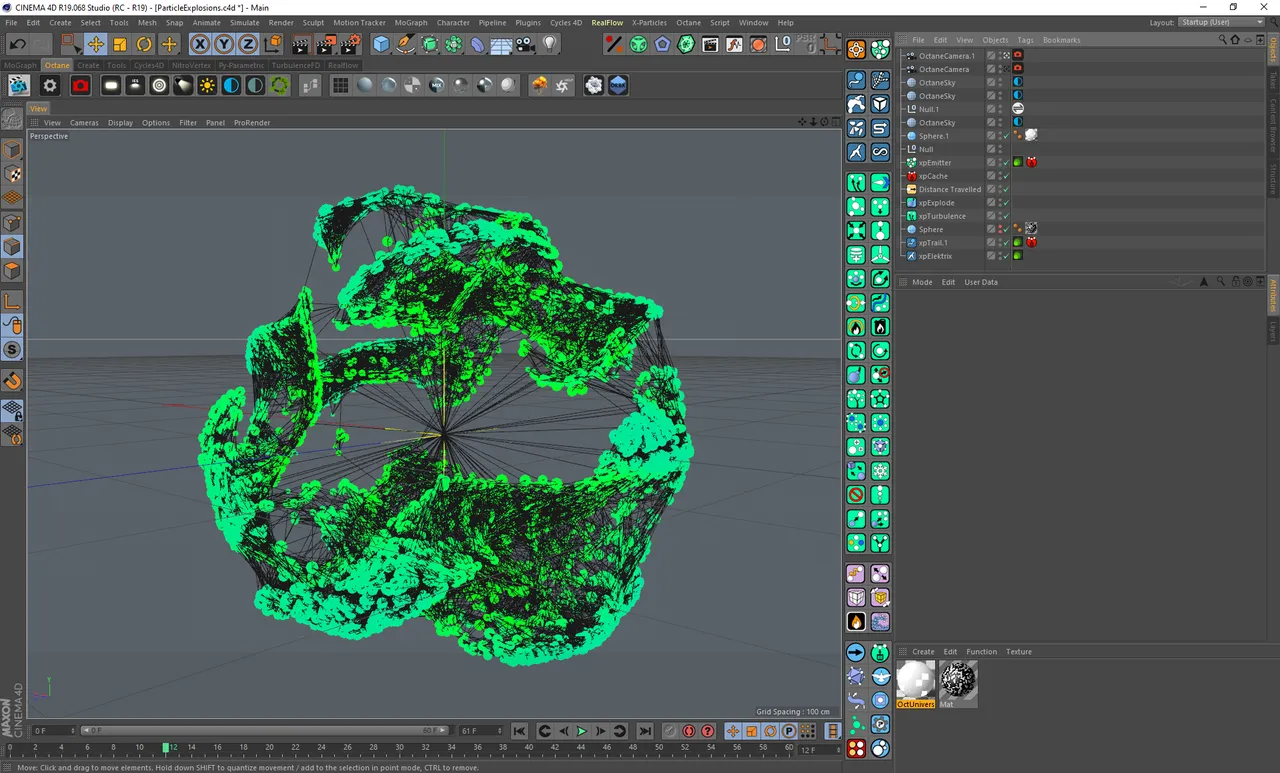Click the search magnifier in Object Manager
The height and width of the screenshot is (773, 1280).
(1222, 40)
